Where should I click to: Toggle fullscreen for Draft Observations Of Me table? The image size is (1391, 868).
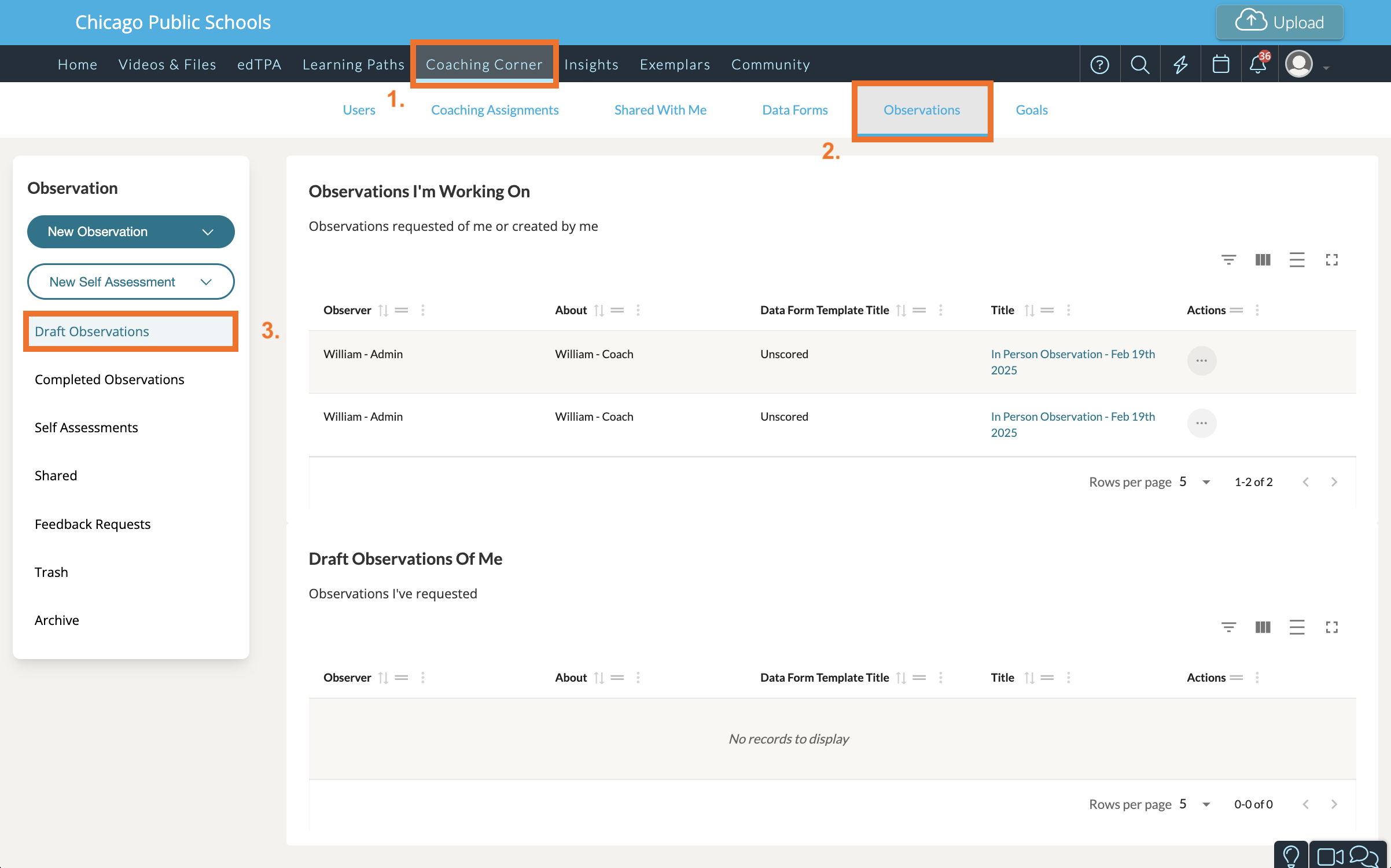(x=1331, y=627)
